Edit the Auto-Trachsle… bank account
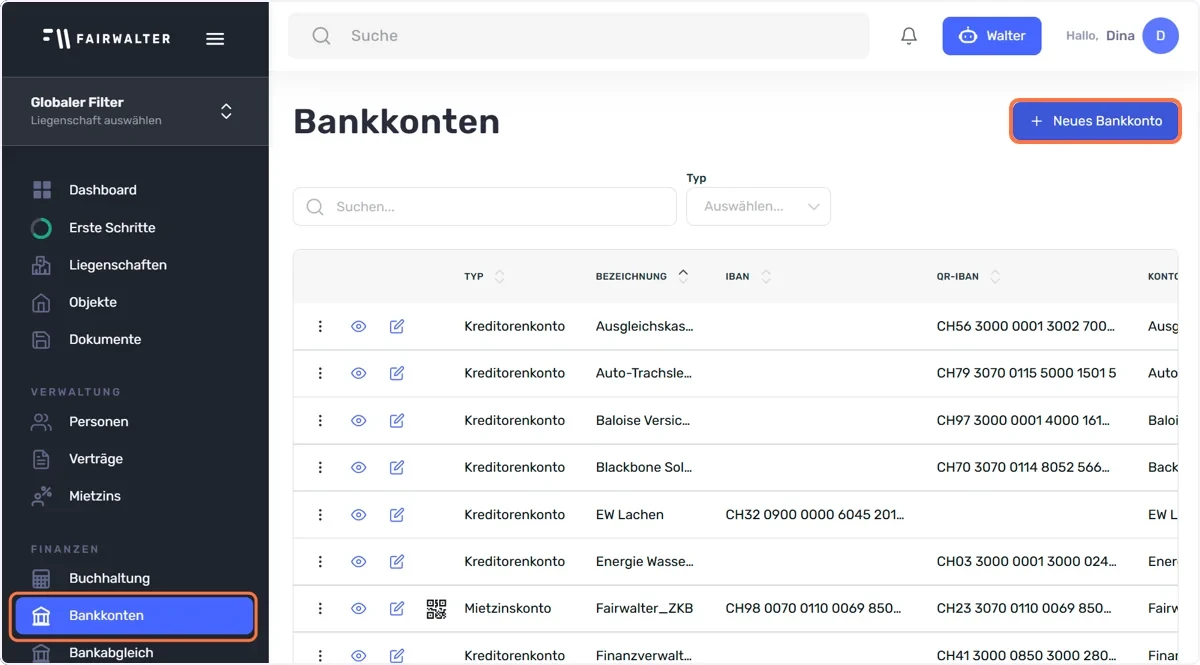 [397, 373]
